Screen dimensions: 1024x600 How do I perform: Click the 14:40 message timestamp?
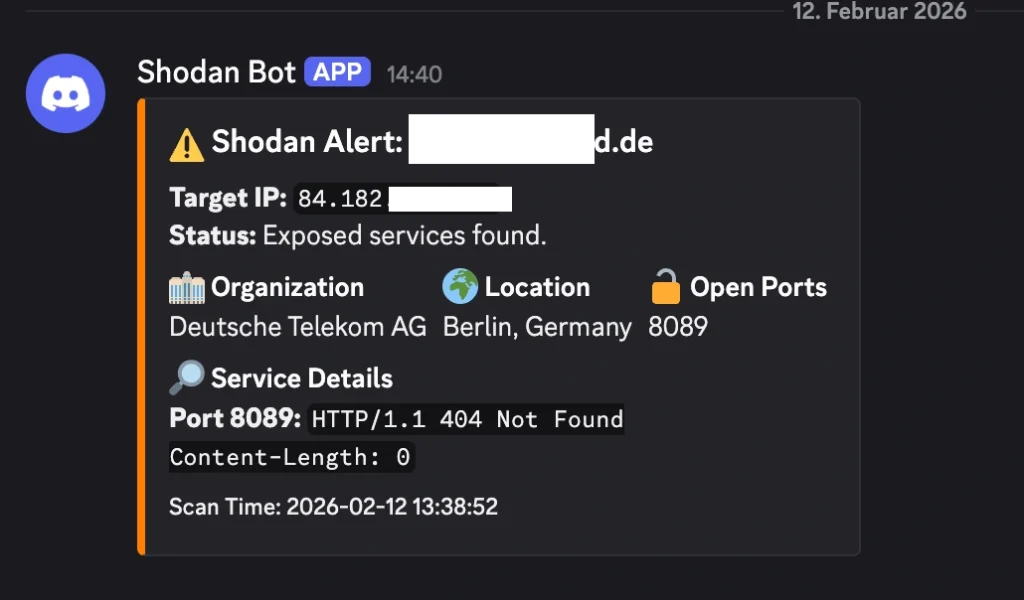(414, 74)
